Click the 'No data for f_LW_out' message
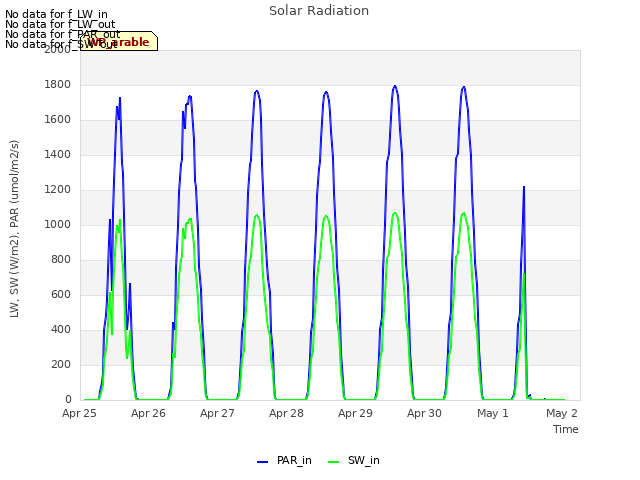Image resolution: width=640 pixels, height=480 pixels. click(60, 24)
